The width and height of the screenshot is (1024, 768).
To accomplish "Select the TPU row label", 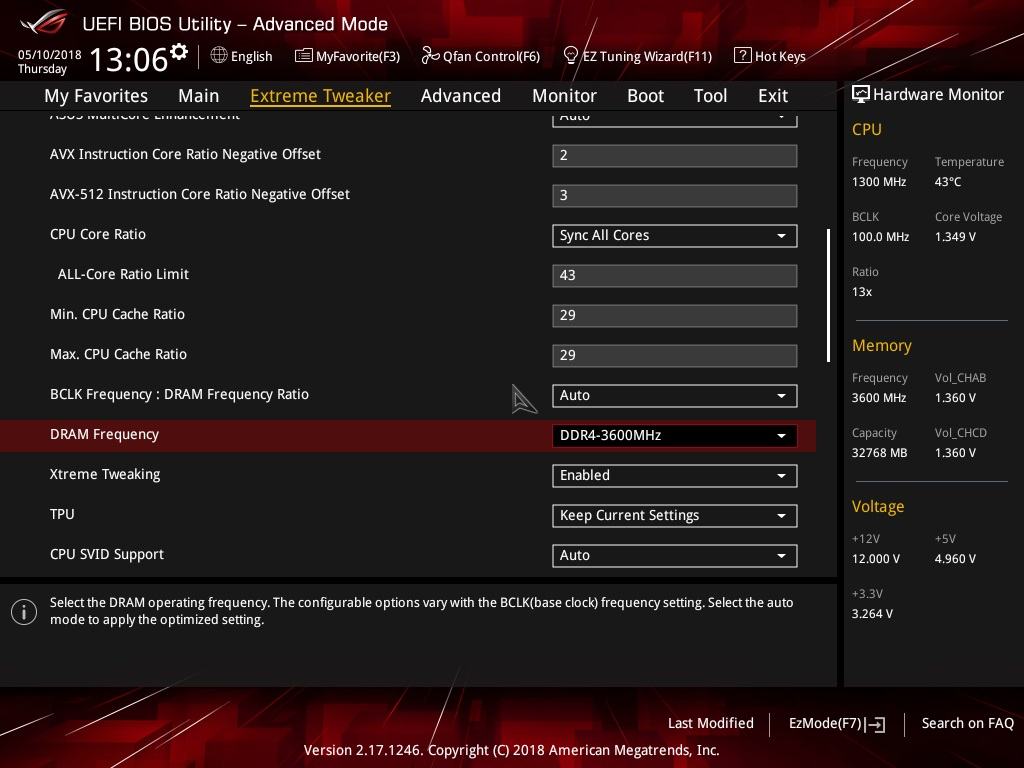I will 62,514.
